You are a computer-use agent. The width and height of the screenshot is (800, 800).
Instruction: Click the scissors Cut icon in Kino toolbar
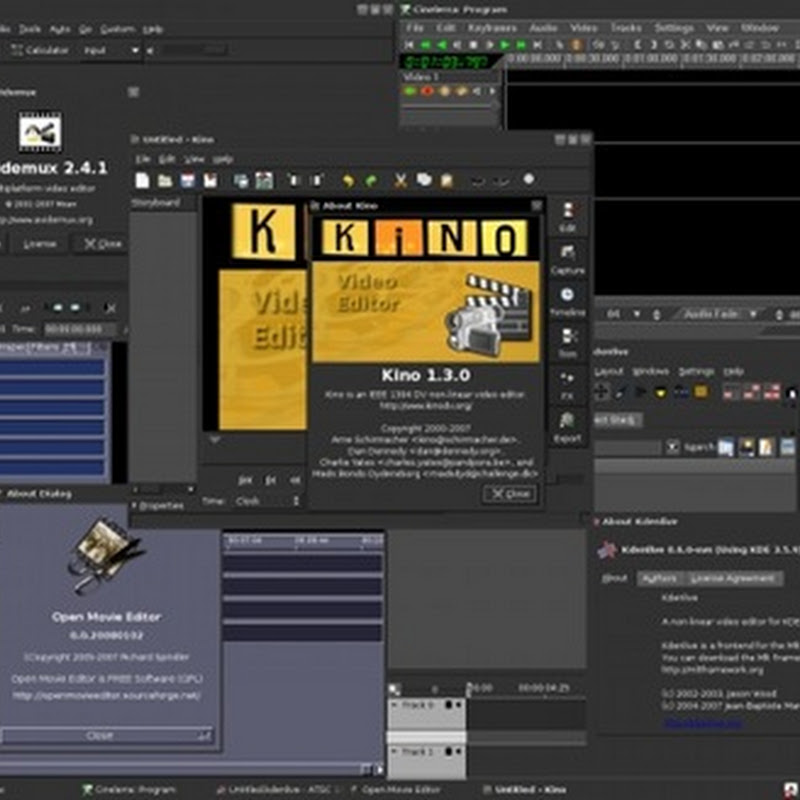pyautogui.click(x=400, y=181)
